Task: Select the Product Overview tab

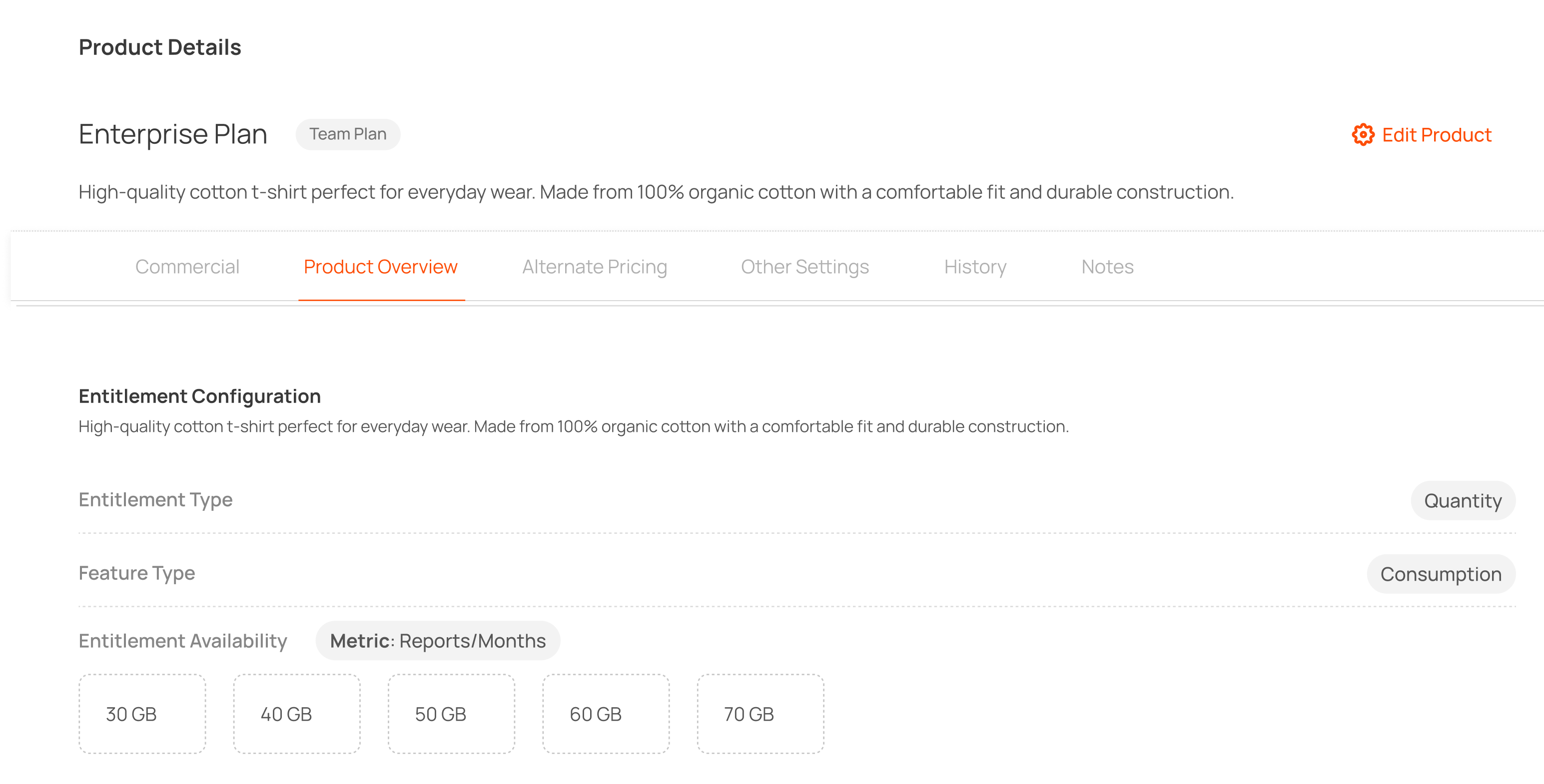Action: point(381,267)
